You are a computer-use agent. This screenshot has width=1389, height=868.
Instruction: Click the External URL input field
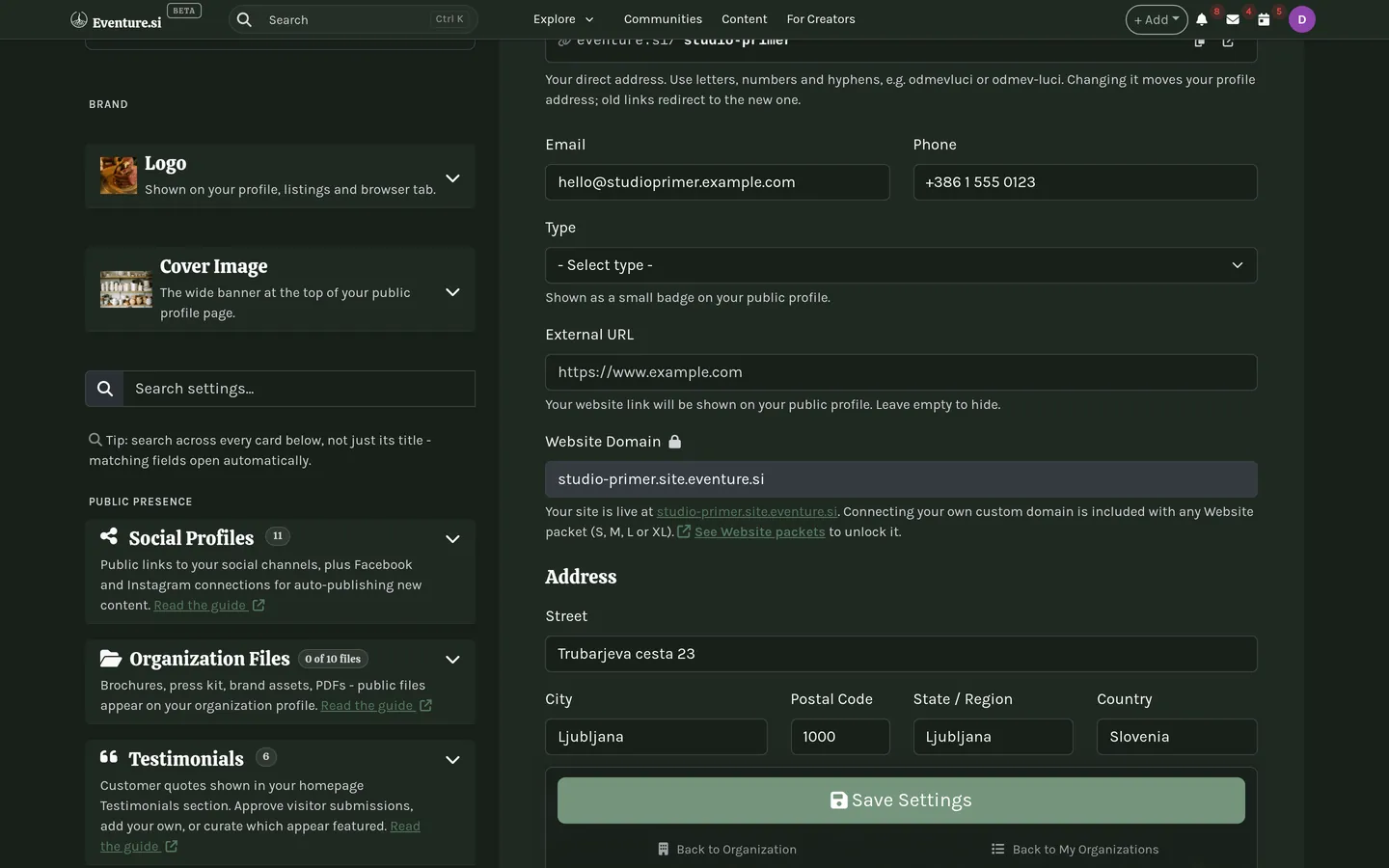[901, 372]
